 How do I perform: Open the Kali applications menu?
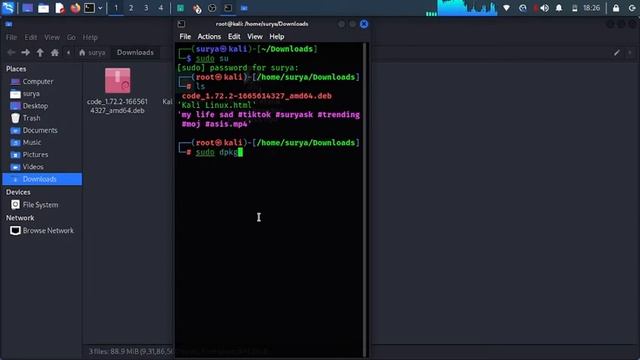coord(8,8)
